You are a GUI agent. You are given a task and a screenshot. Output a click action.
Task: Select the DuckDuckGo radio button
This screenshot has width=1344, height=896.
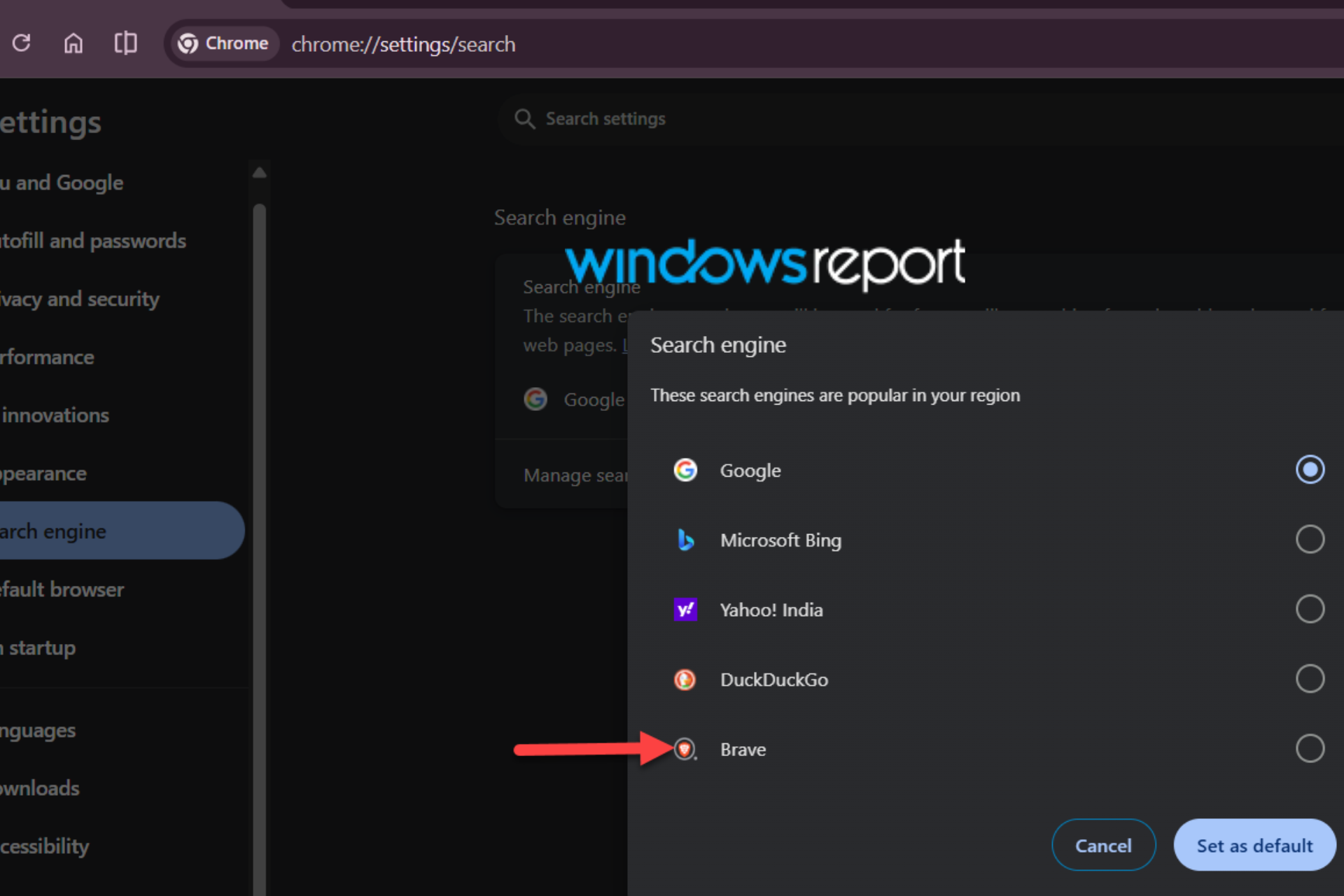tap(1310, 678)
